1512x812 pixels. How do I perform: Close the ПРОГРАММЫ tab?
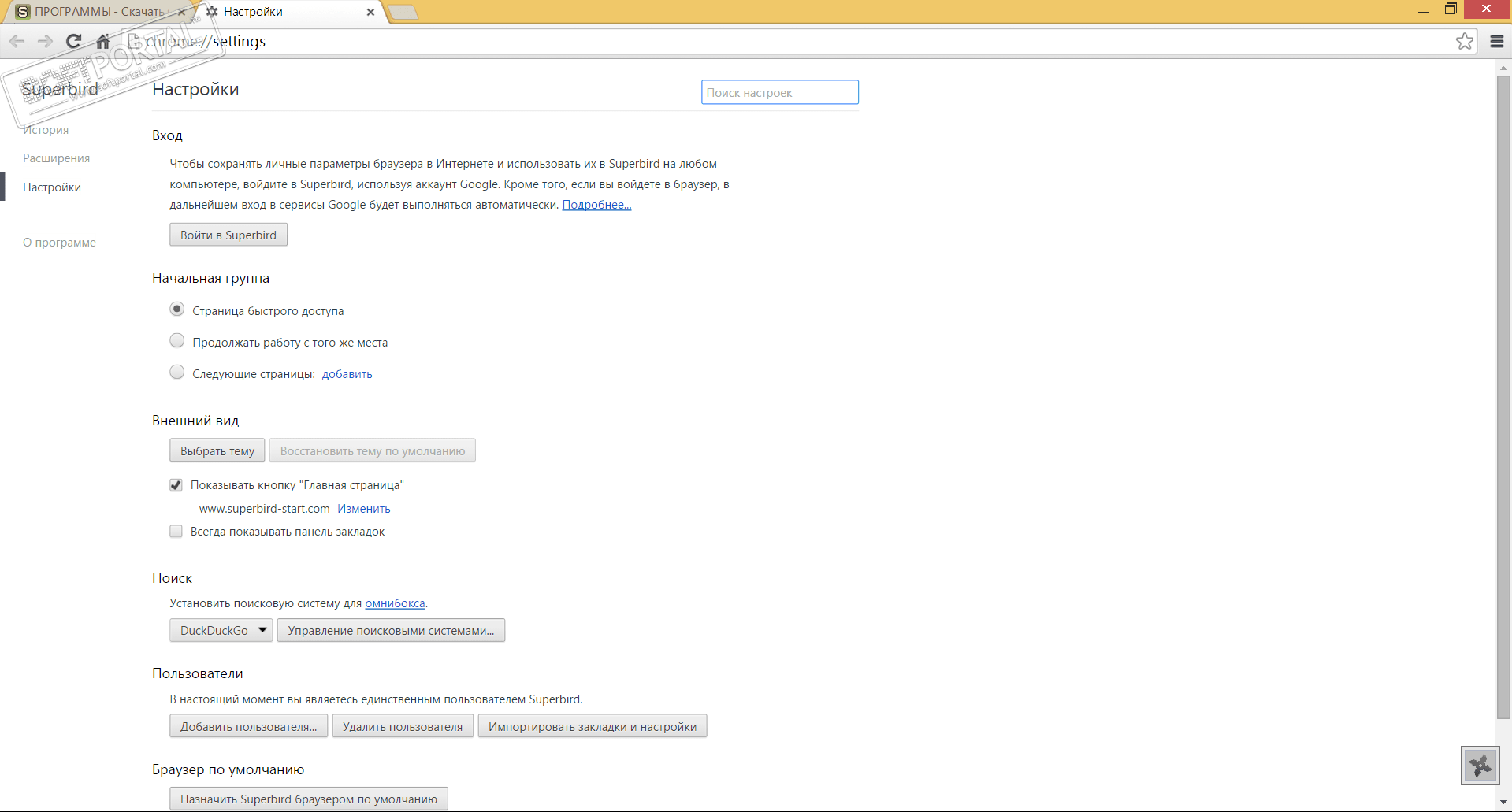coord(181,12)
